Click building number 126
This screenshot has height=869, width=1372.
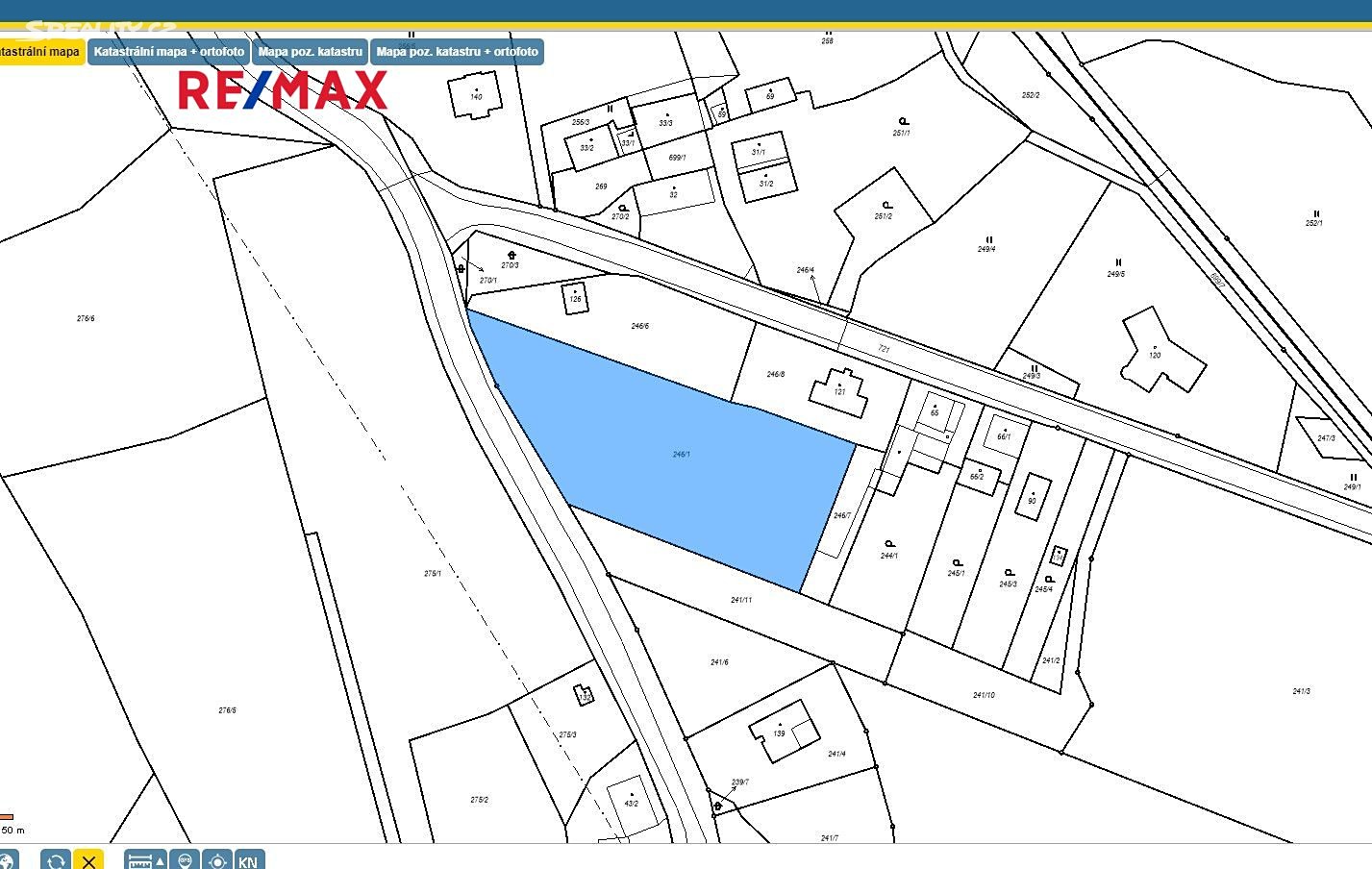575,299
